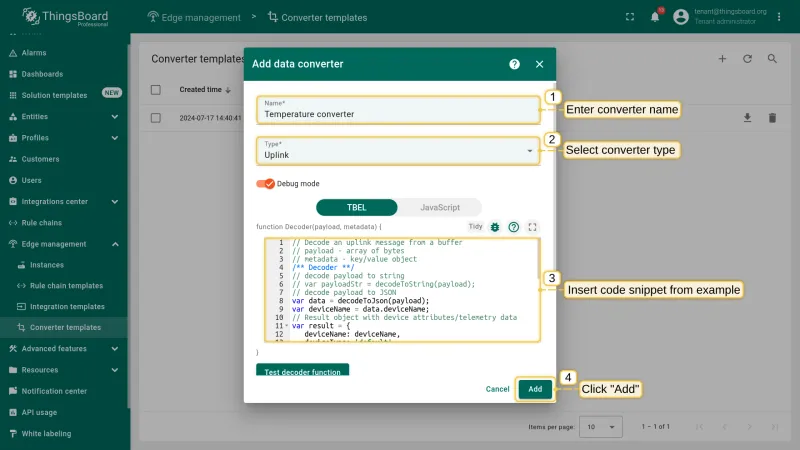The height and width of the screenshot is (450, 800).
Task: Open the Items per page dropdown
Action: click(601, 427)
